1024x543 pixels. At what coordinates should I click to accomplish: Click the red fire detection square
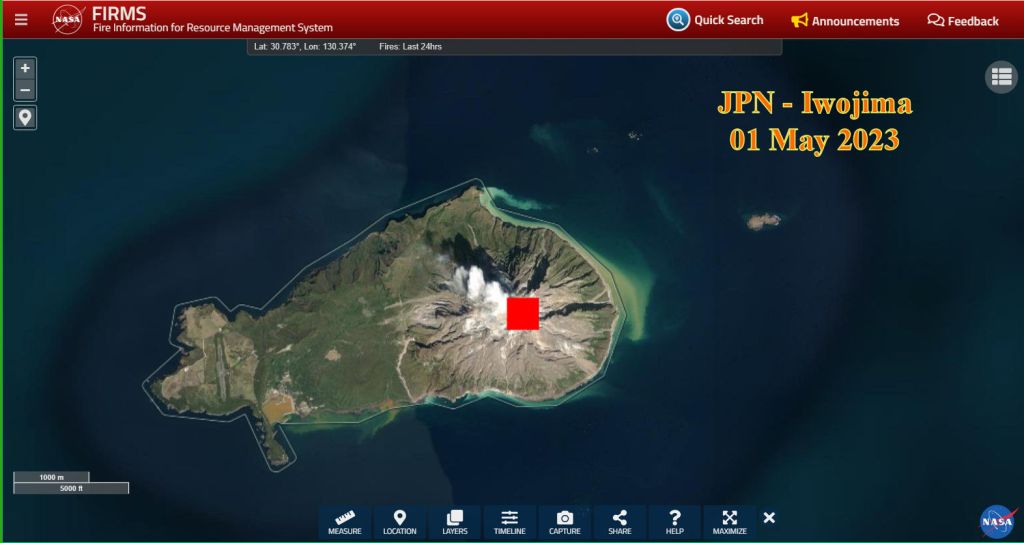523,313
